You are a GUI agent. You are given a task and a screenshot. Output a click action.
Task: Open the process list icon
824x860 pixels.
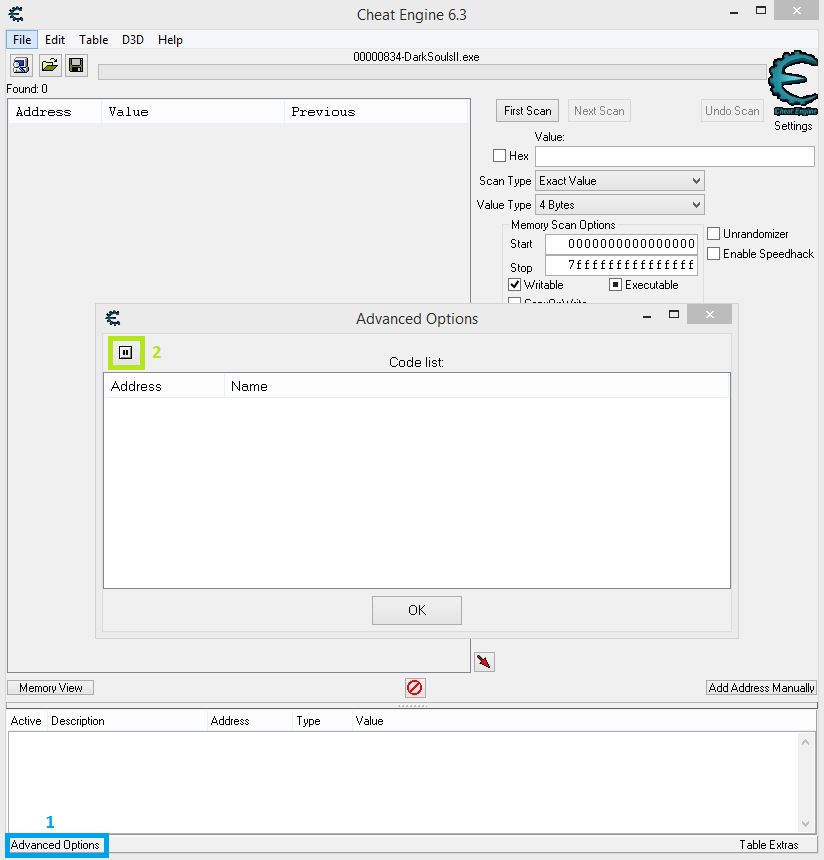click(21, 66)
